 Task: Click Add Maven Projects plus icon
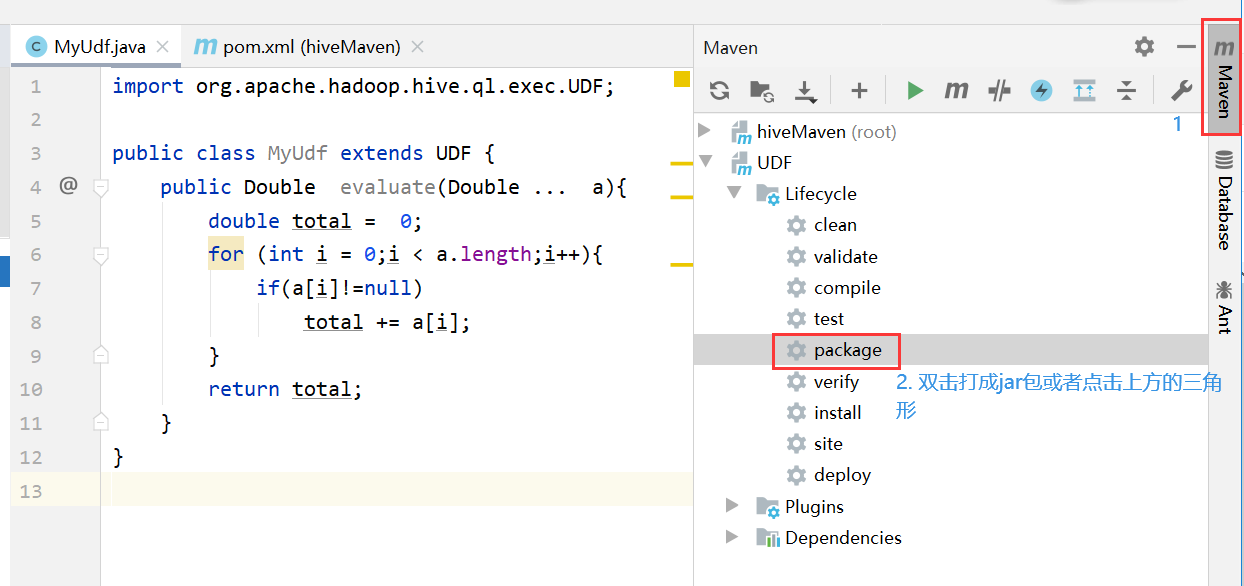point(859,91)
